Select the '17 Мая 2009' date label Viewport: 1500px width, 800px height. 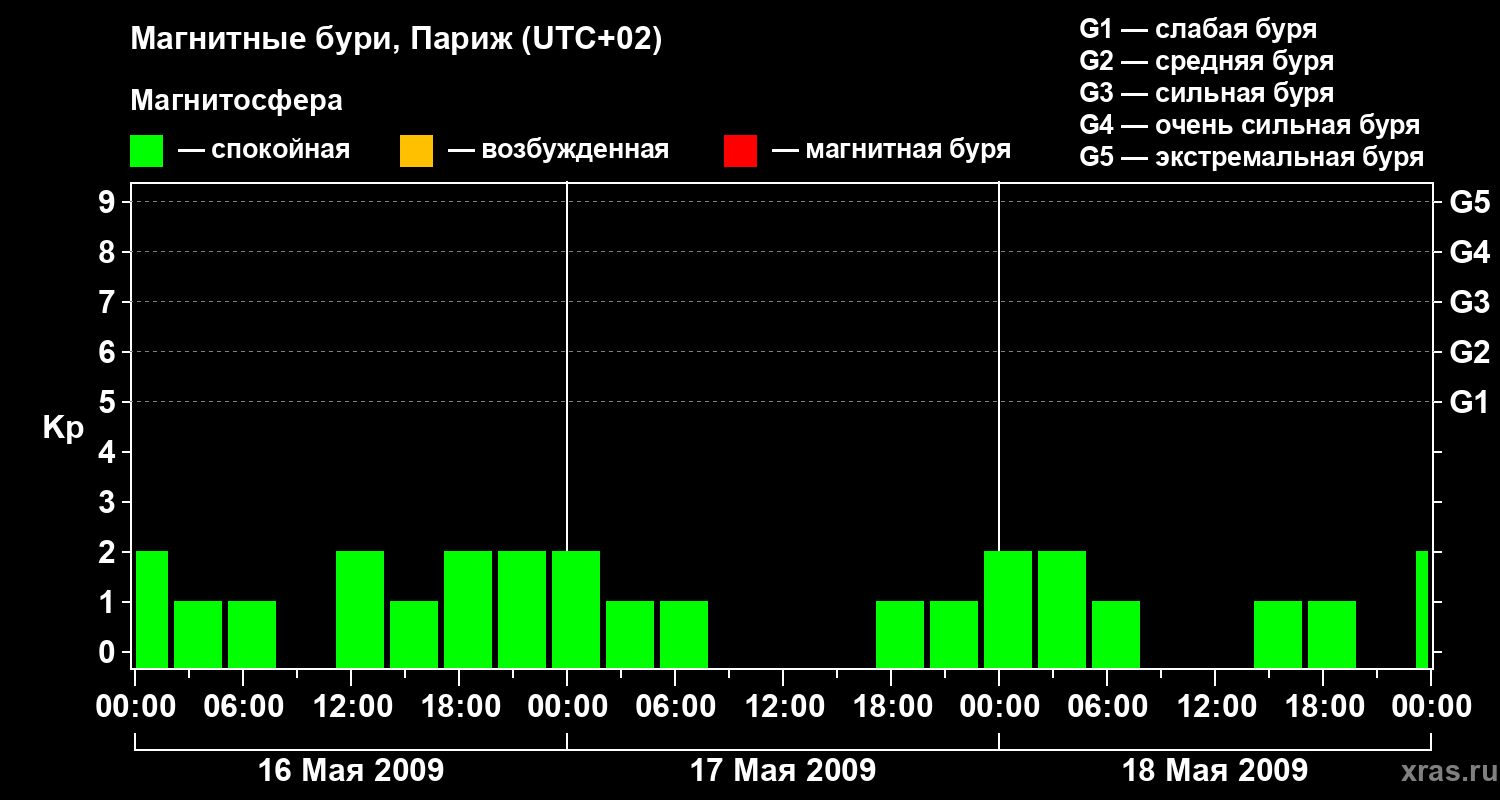click(x=783, y=771)
